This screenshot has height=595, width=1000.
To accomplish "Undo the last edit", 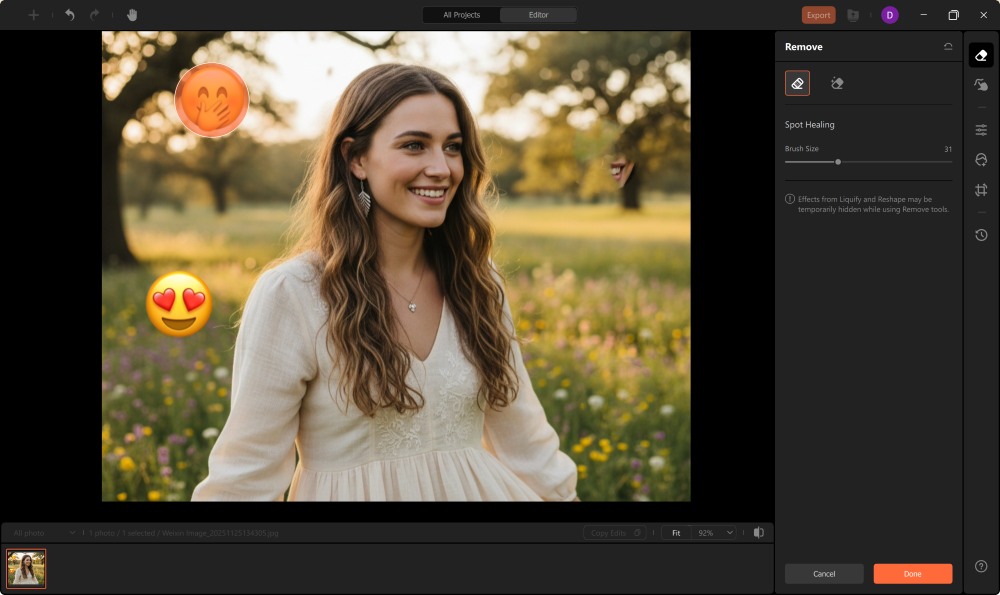I will tap(67, 14).
